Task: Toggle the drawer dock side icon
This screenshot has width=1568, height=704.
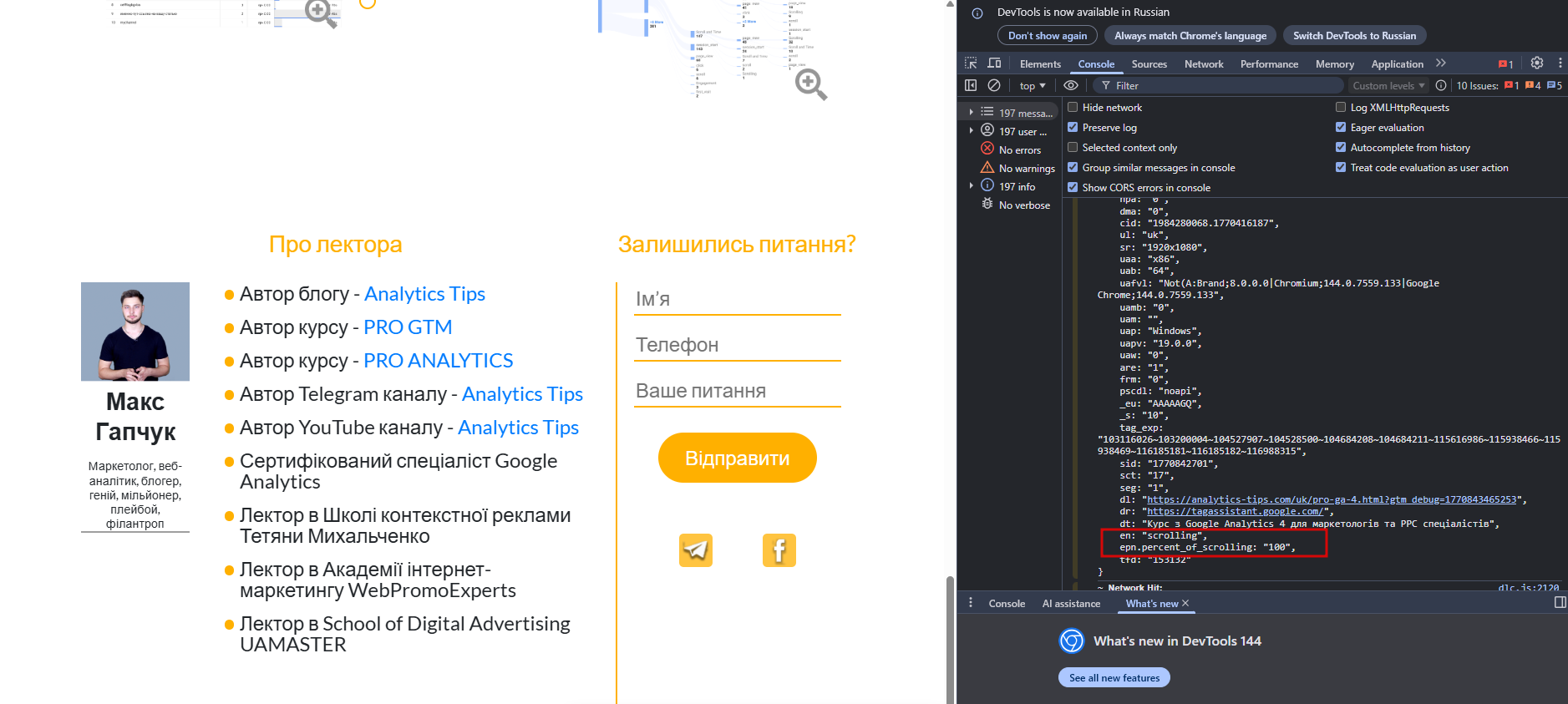Action: point(1560,602)
